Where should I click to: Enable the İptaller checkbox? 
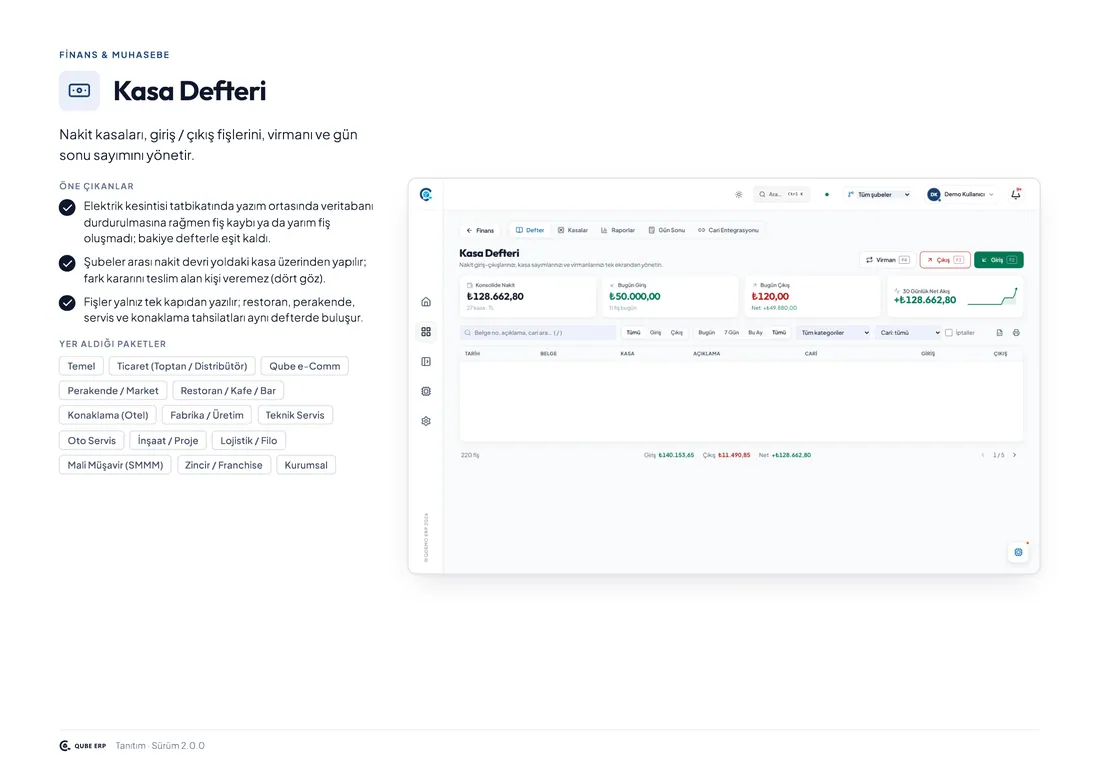point(949,333)
